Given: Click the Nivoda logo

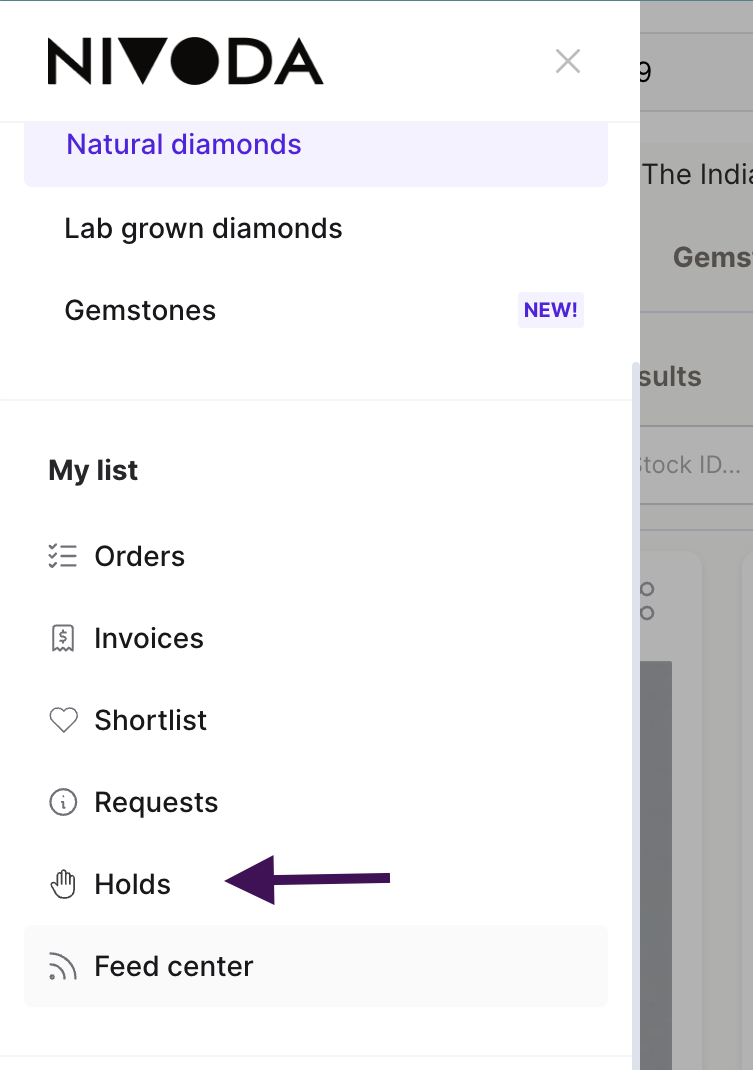Looking at the screenshot, I should click(x=185, y=61).
